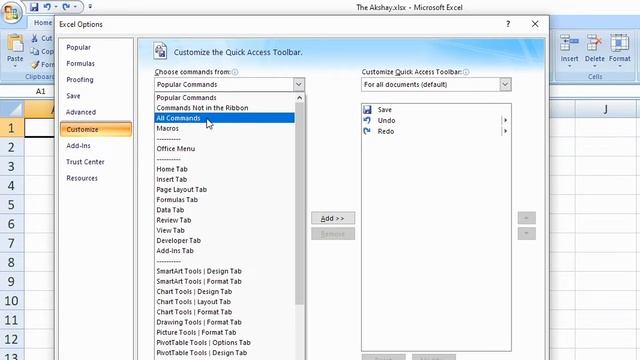Choose Drawing Tools | Format Tab
Screen dimensions: 640x360
tap(224, 322)
